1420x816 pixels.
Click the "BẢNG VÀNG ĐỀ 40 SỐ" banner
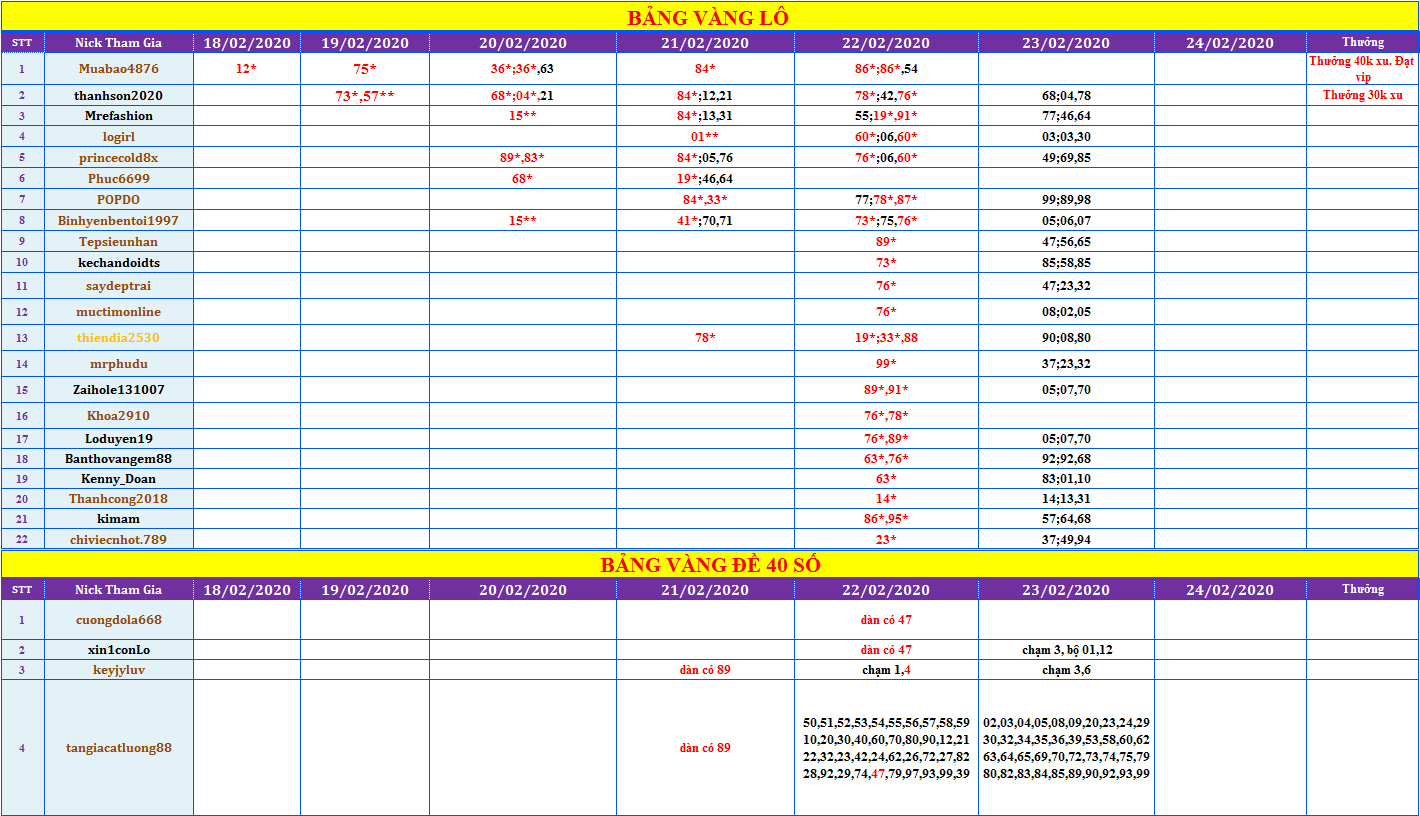(710, 565)
